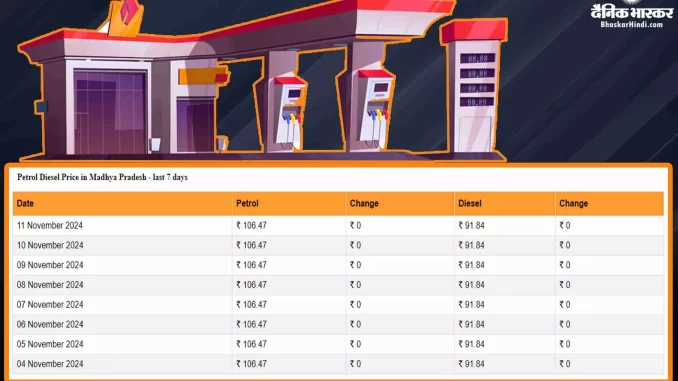Click the orange sign above the shop door
The image size is (678, 381).
(x=203, y=77)
